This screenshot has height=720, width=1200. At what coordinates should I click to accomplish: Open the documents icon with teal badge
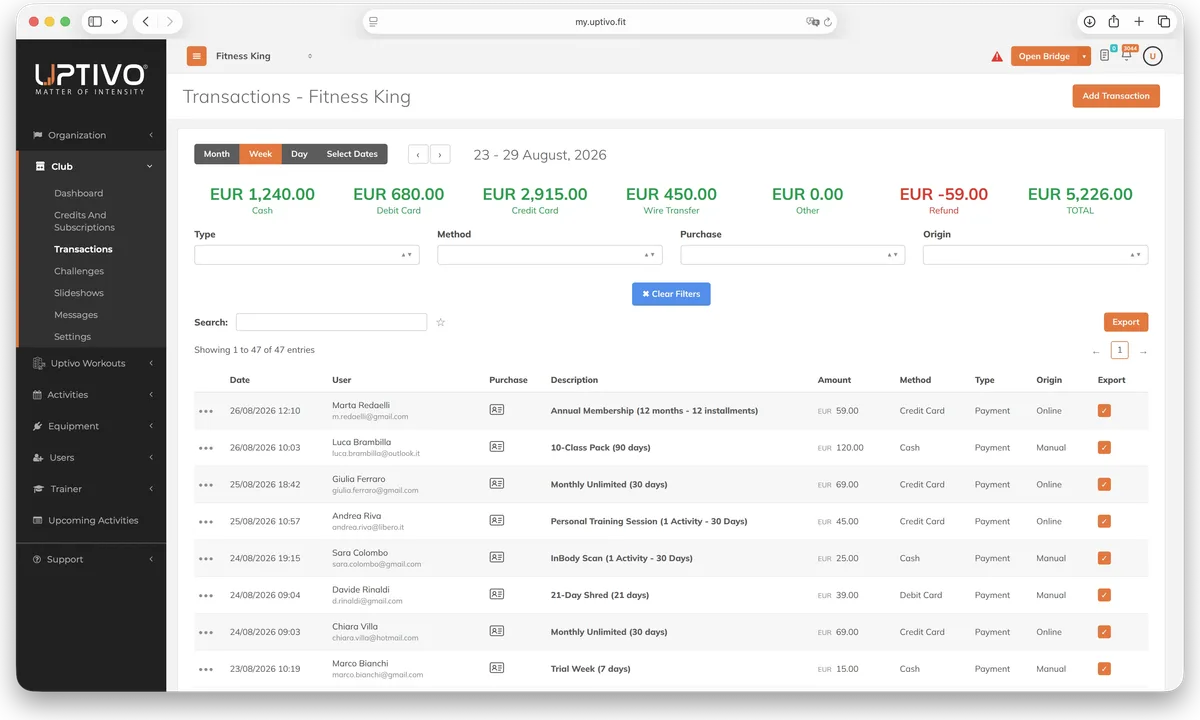1105,56
